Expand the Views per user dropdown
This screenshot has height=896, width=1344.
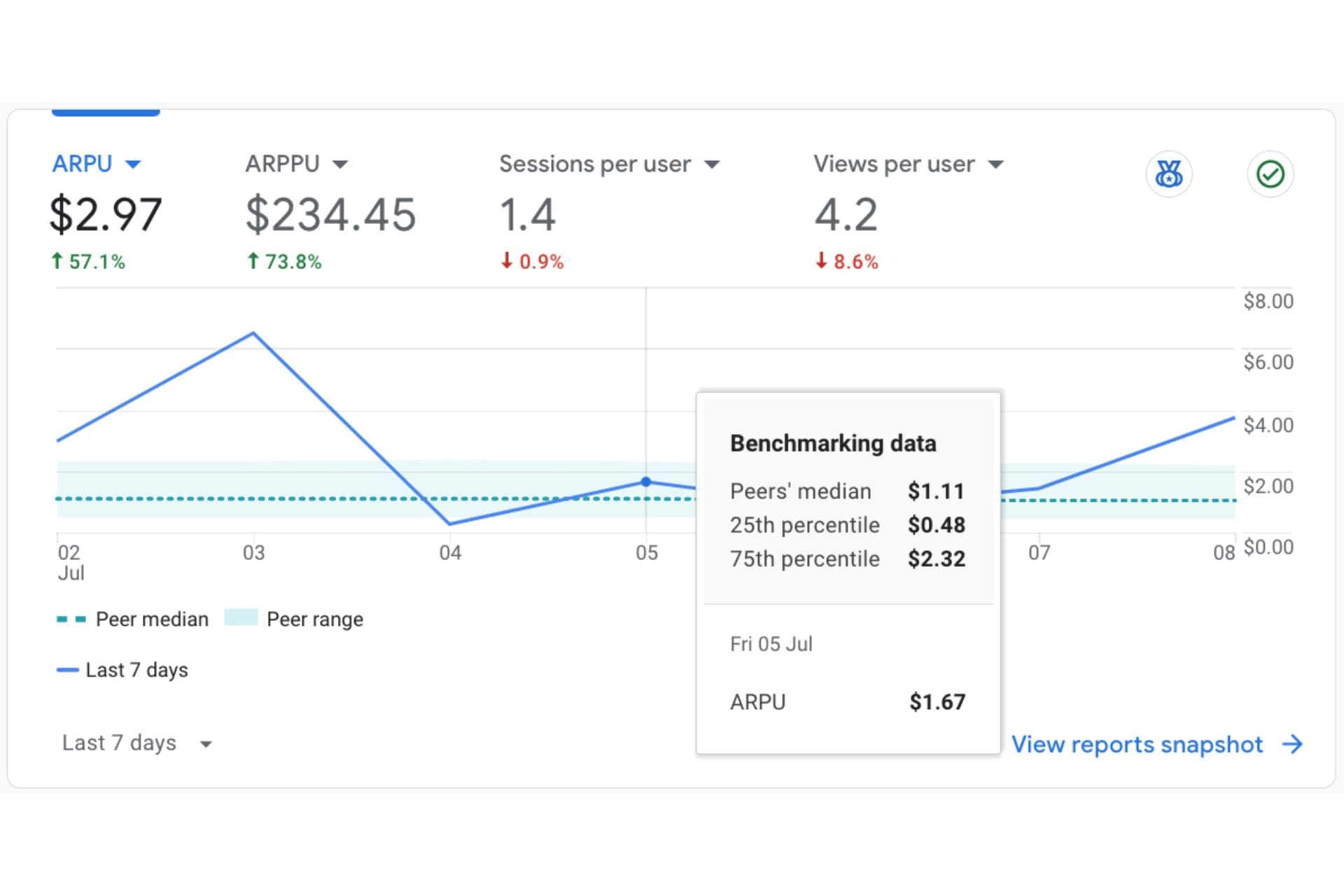[995, 164]
